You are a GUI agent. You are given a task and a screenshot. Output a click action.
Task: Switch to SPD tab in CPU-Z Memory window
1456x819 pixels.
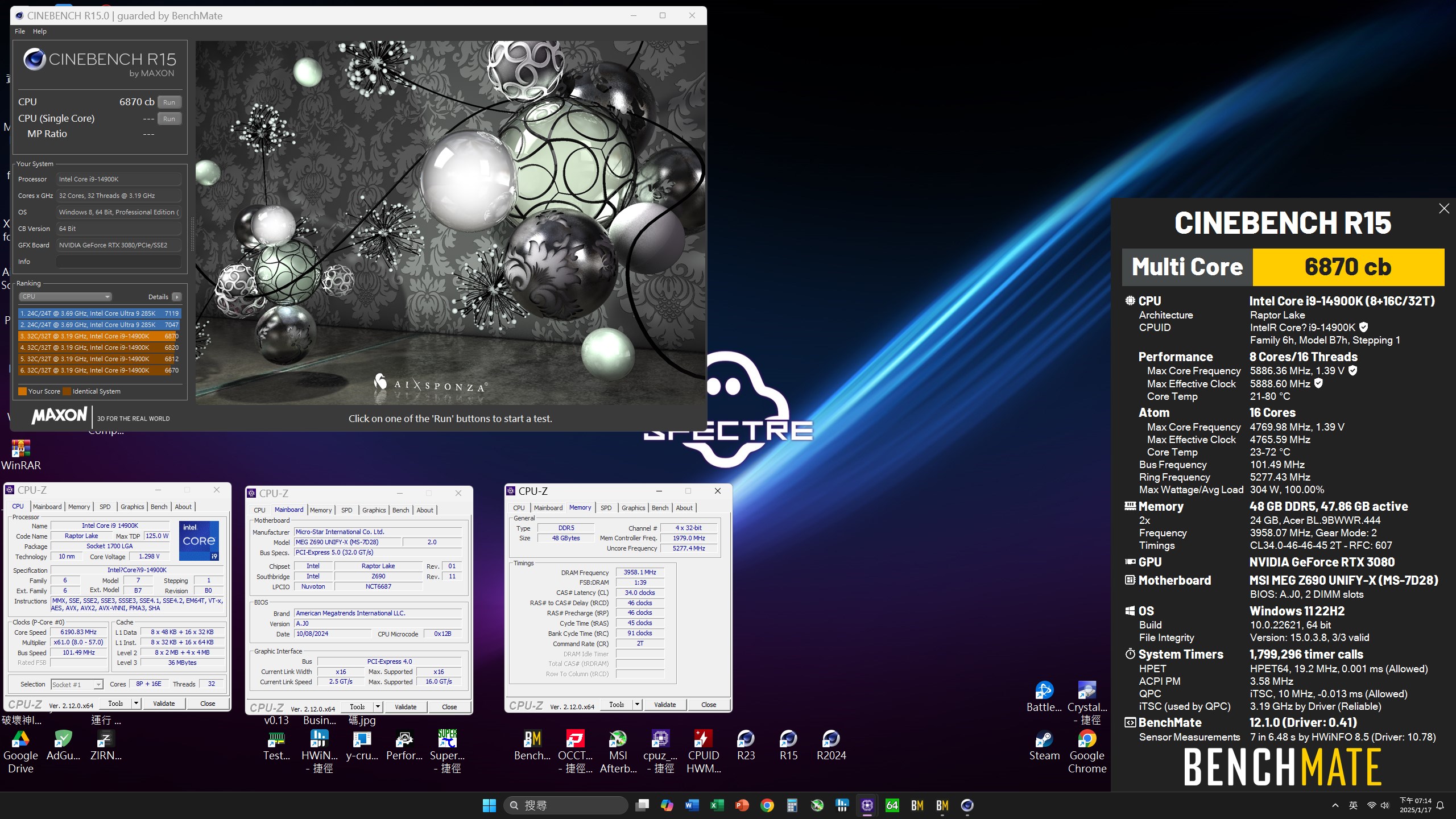click(x=606, y=508)
